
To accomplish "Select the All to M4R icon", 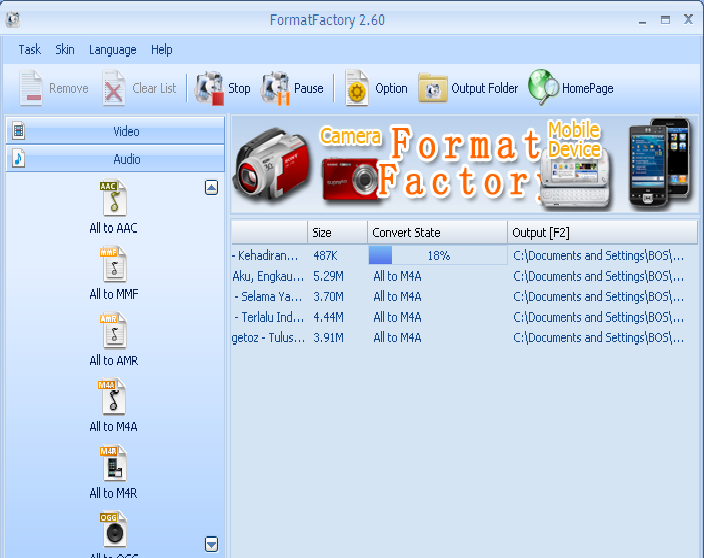I will click(x=114, y=463).
